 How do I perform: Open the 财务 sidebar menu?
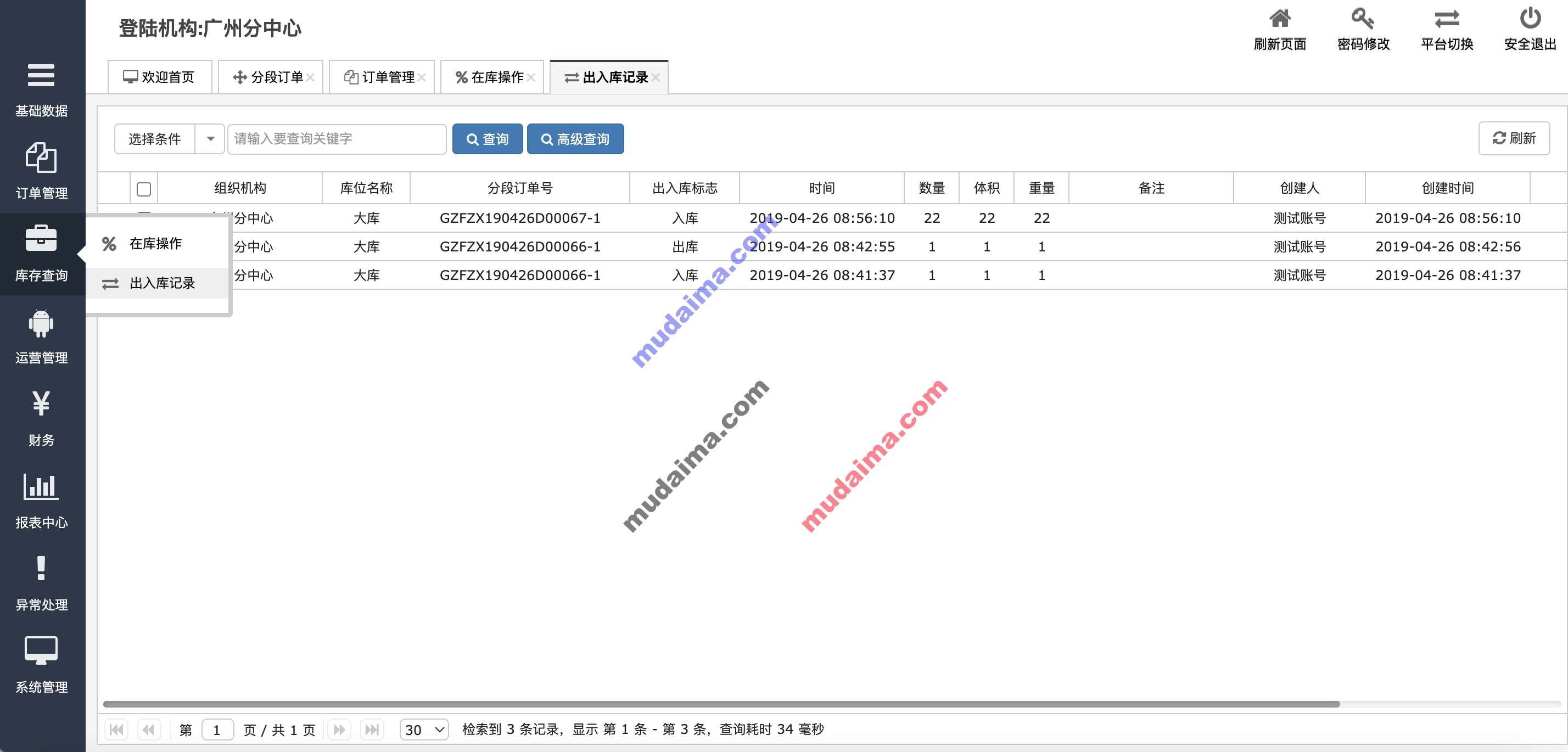[x=41, y=419]
